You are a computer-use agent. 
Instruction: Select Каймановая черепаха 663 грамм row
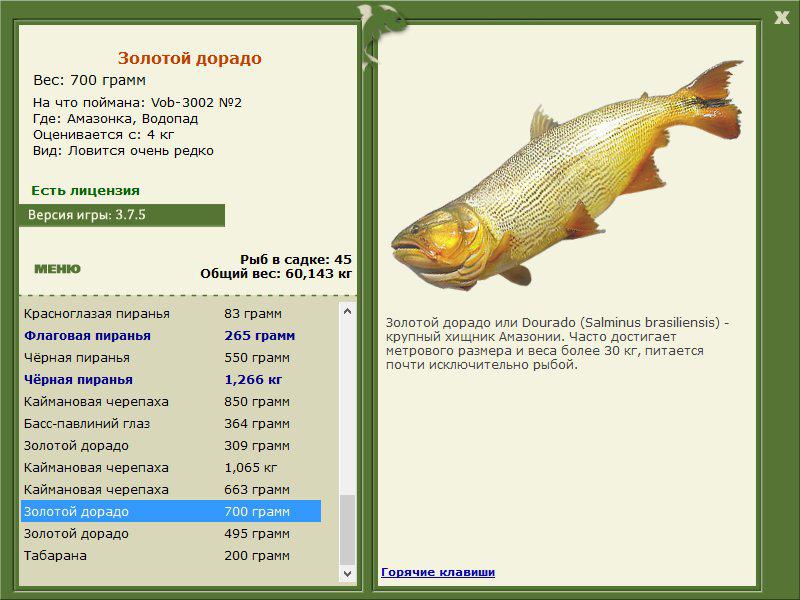coord(171,489)
